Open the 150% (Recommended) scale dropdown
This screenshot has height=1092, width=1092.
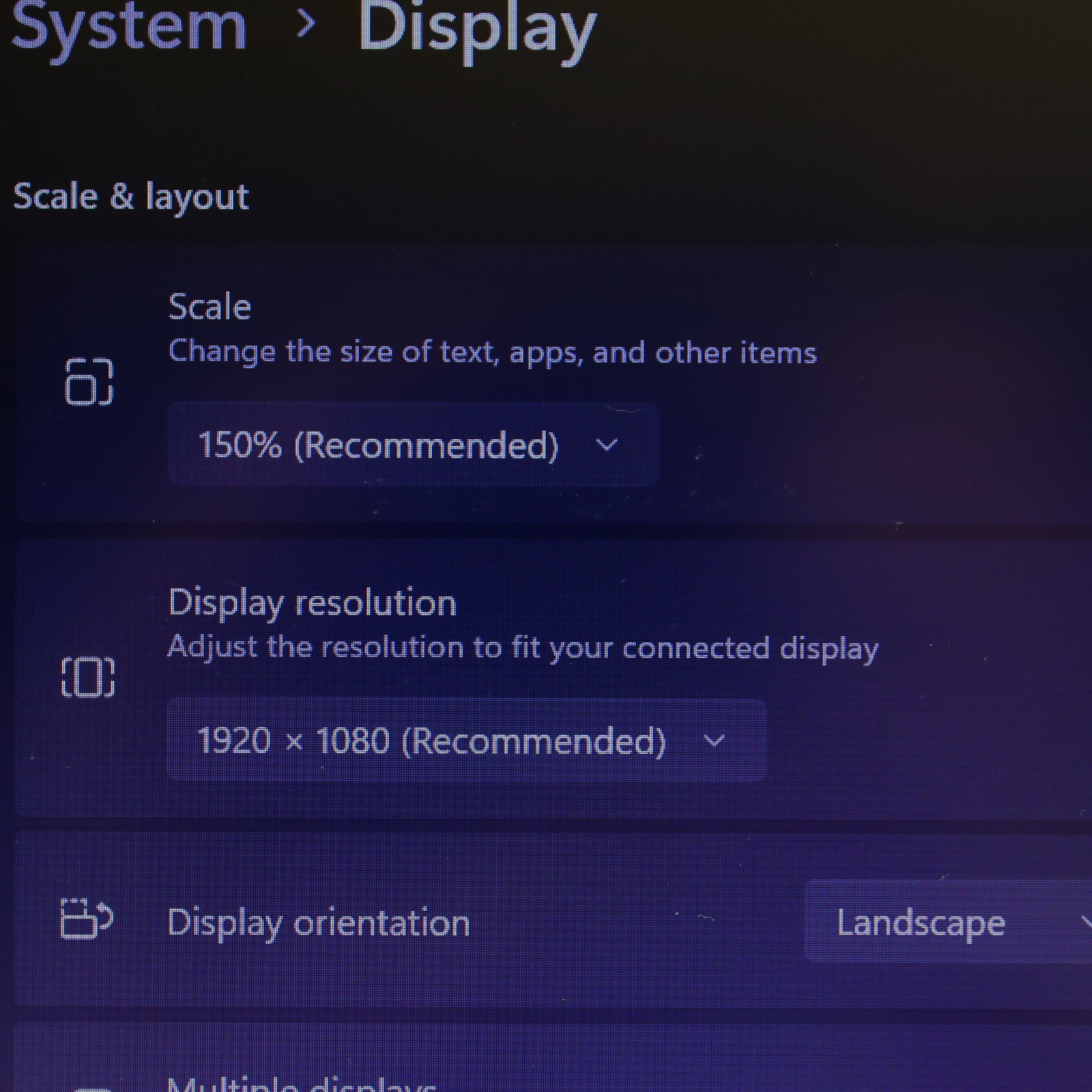413,444
